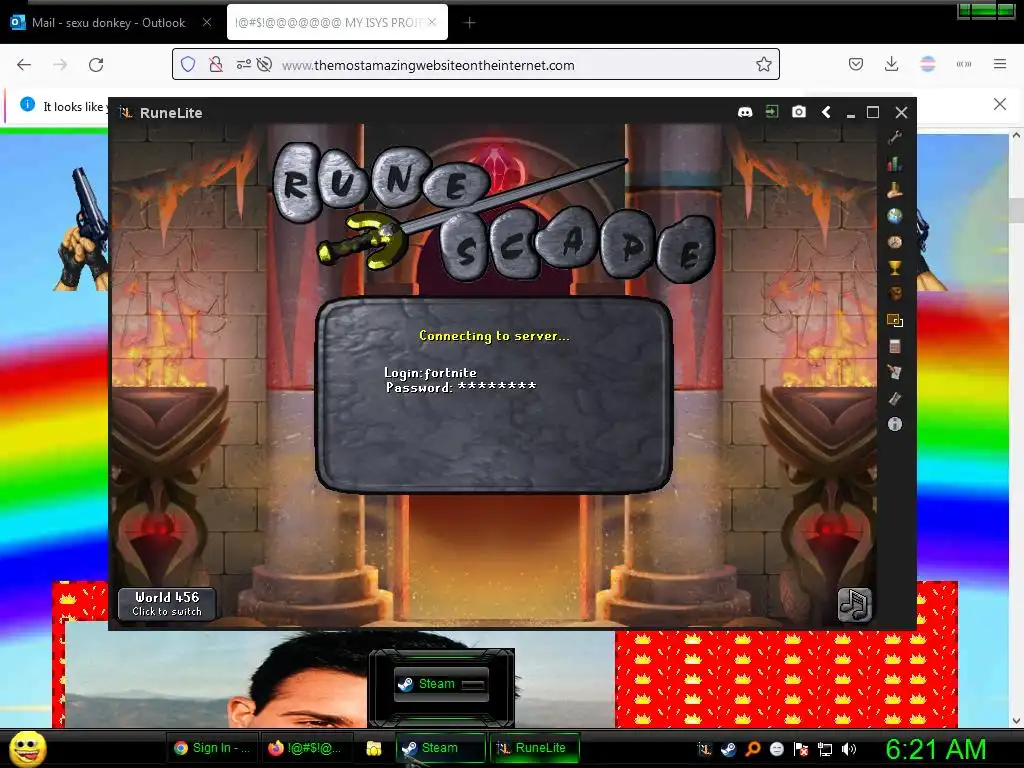
Task: Switch to RuneLite taskbar button
Action: coord(534,748)
